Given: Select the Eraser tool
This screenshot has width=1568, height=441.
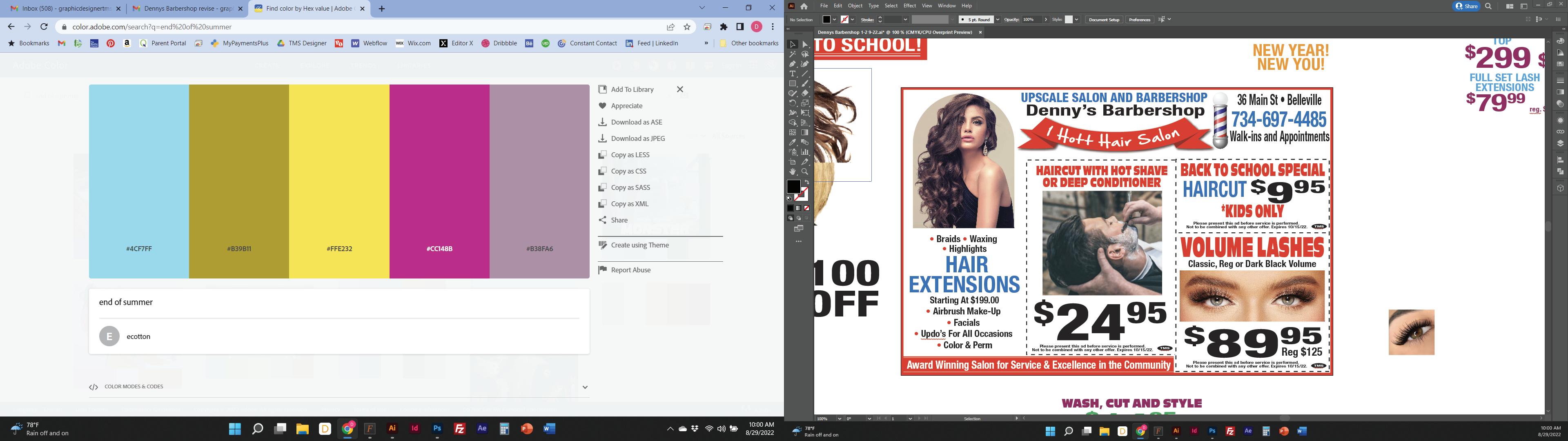Looking at the screenshot, I should click(805, 93).
